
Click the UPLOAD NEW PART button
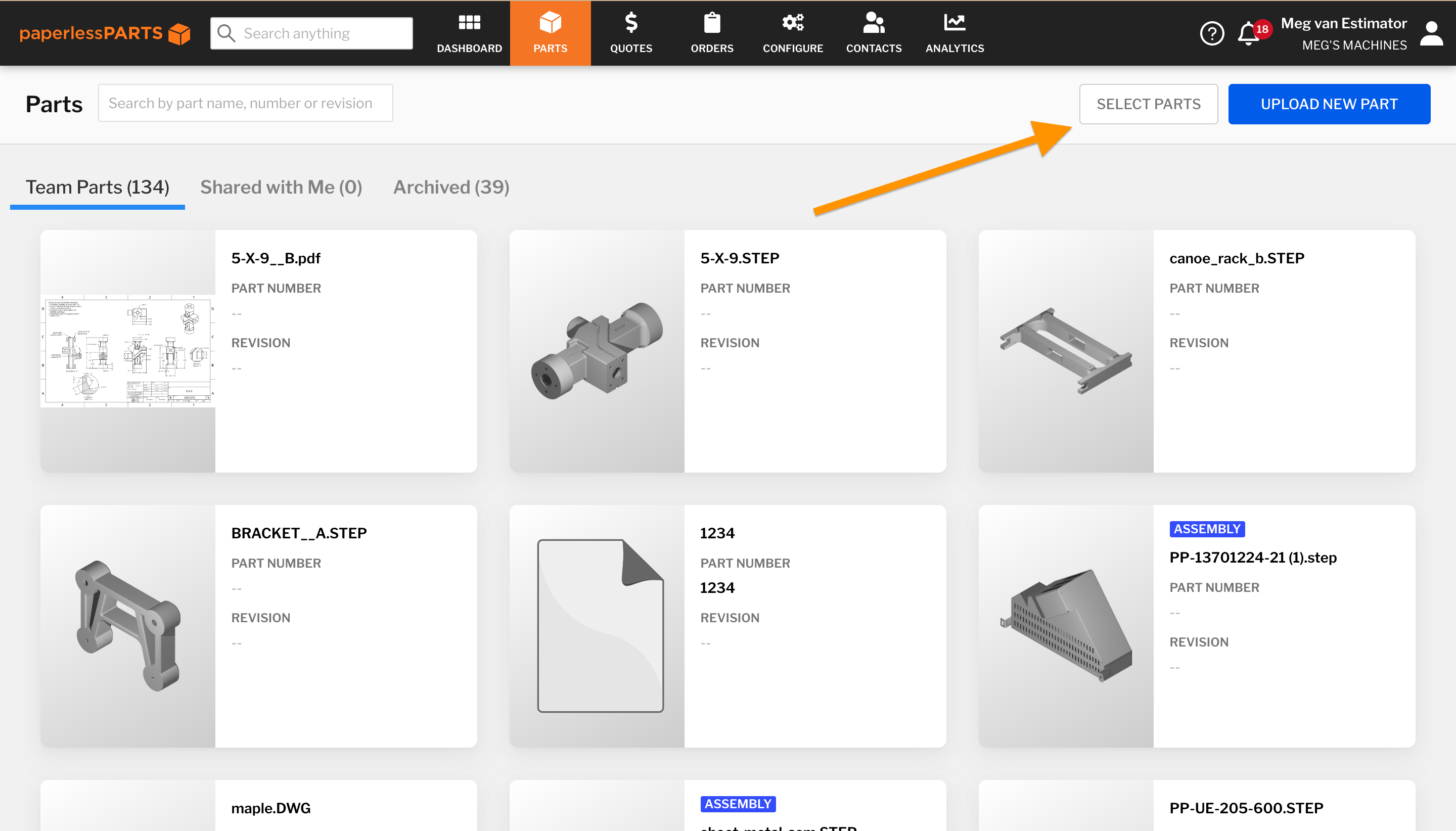(1329, 103)
